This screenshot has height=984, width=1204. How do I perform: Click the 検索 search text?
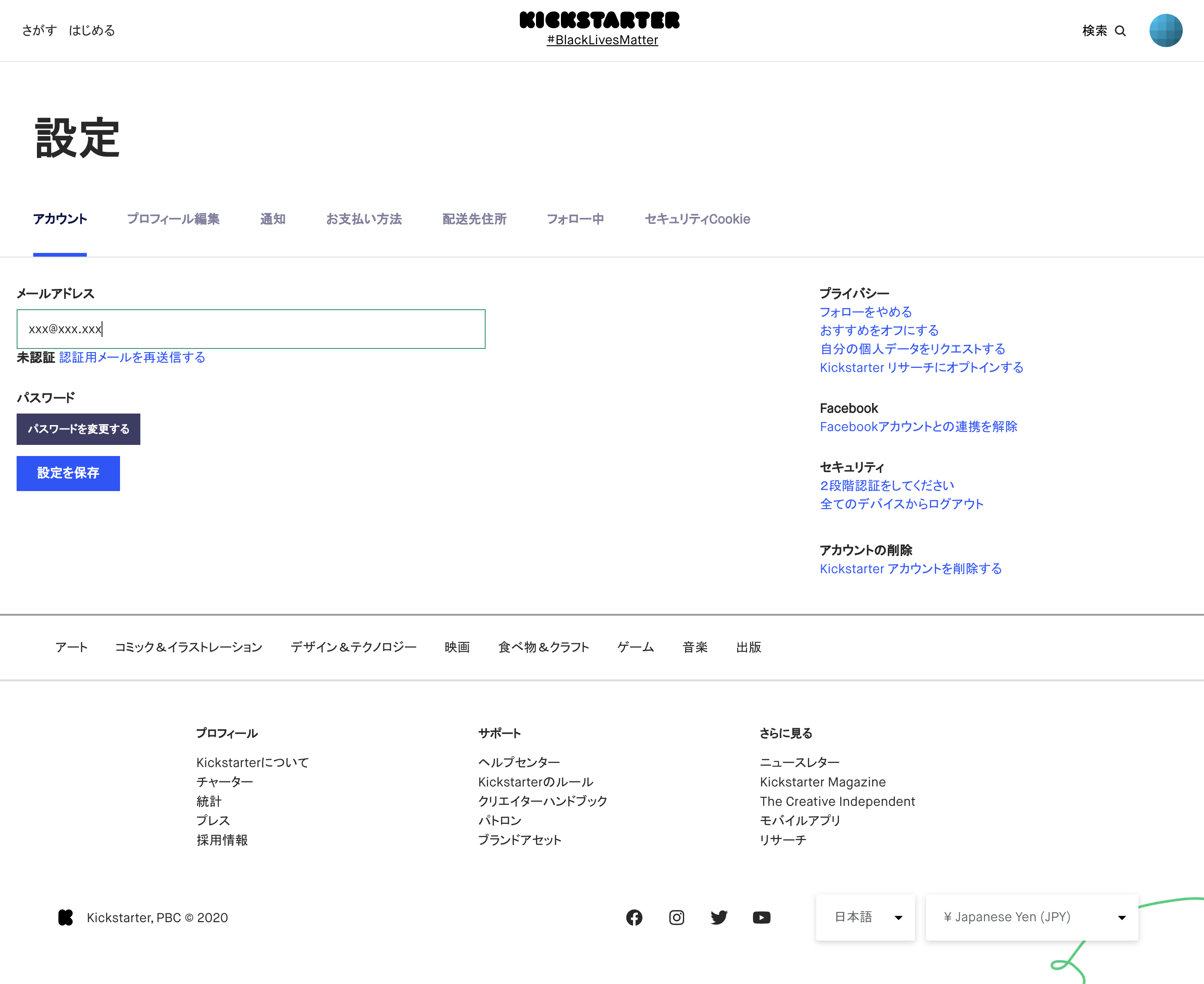1095,30
